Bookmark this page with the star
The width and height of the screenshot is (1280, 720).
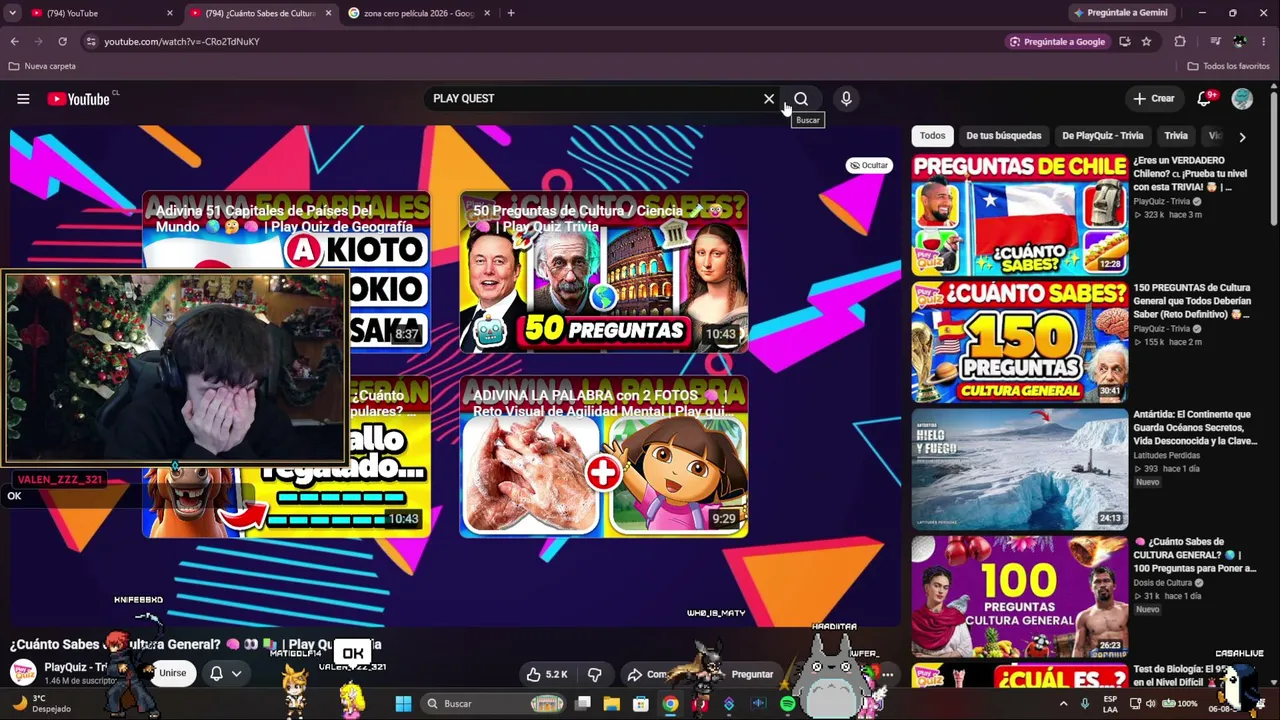[1146, 41]
